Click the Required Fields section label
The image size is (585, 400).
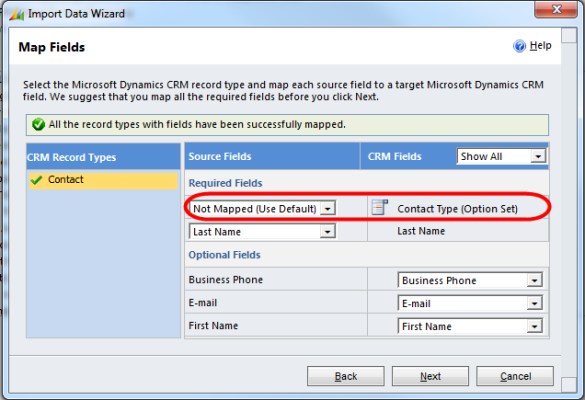pos(225,183)
